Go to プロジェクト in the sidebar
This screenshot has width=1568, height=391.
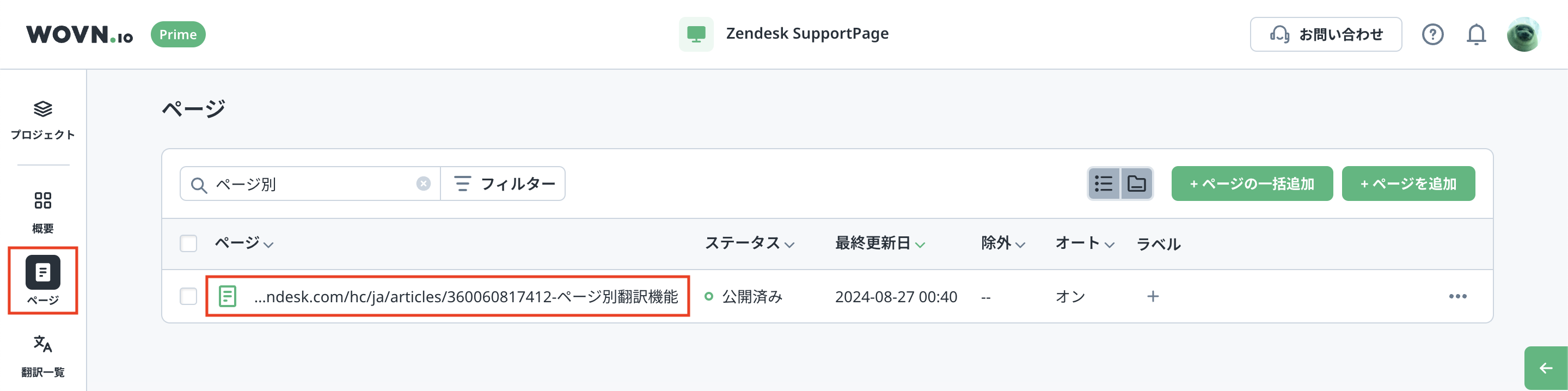(x=42, y=120)
